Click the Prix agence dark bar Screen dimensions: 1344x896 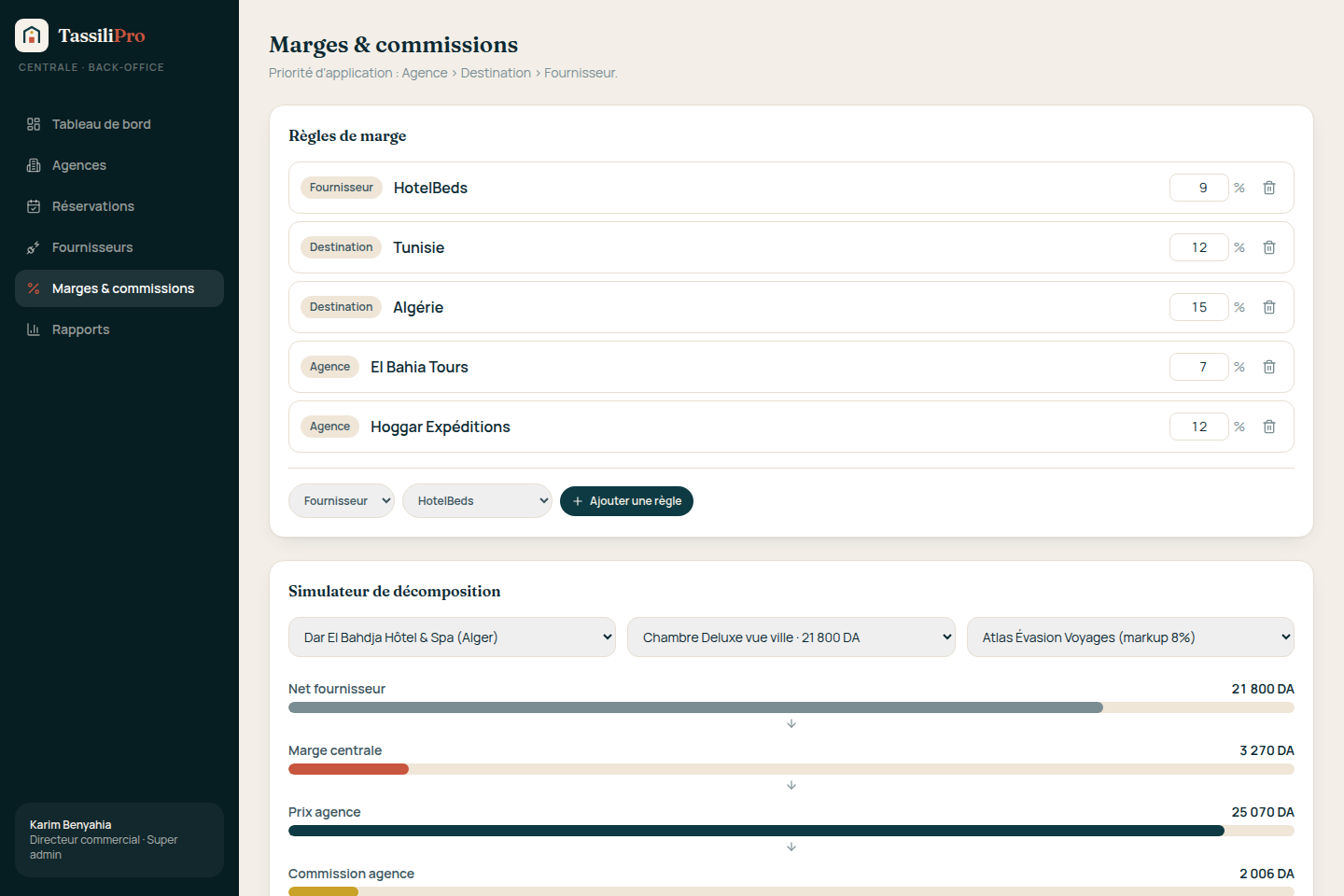pos(756,831)
